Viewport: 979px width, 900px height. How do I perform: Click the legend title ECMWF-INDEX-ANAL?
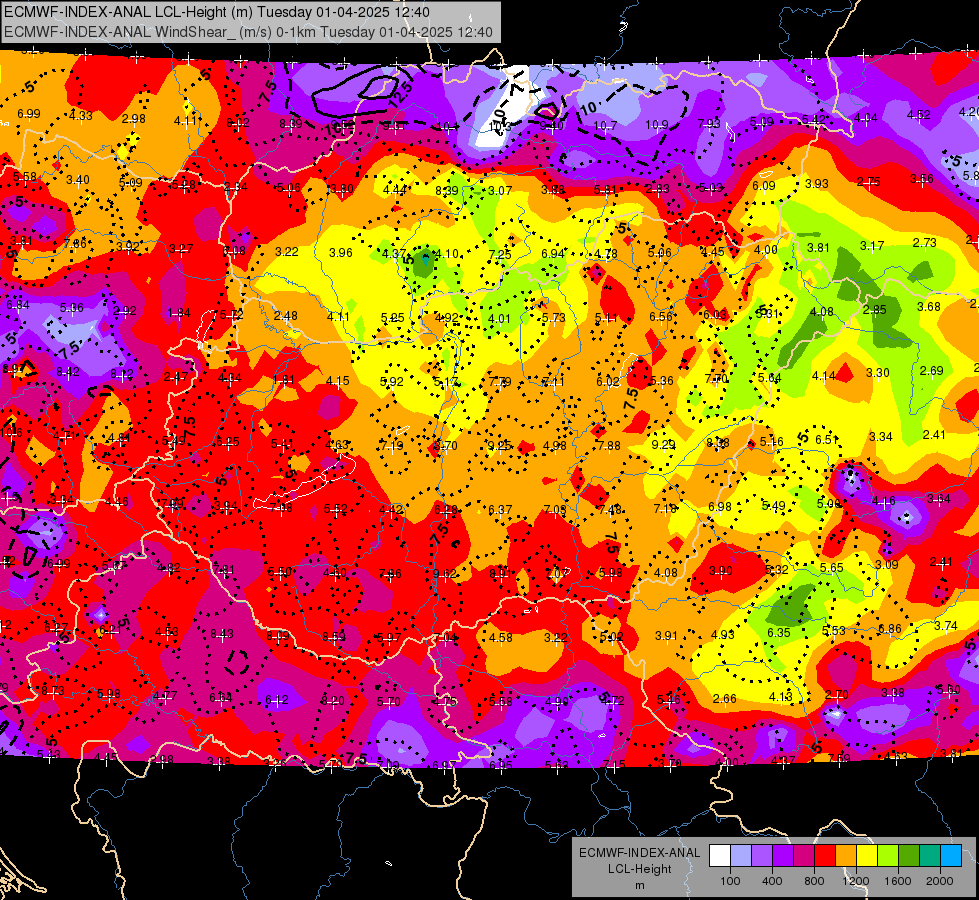coord(639,853)
